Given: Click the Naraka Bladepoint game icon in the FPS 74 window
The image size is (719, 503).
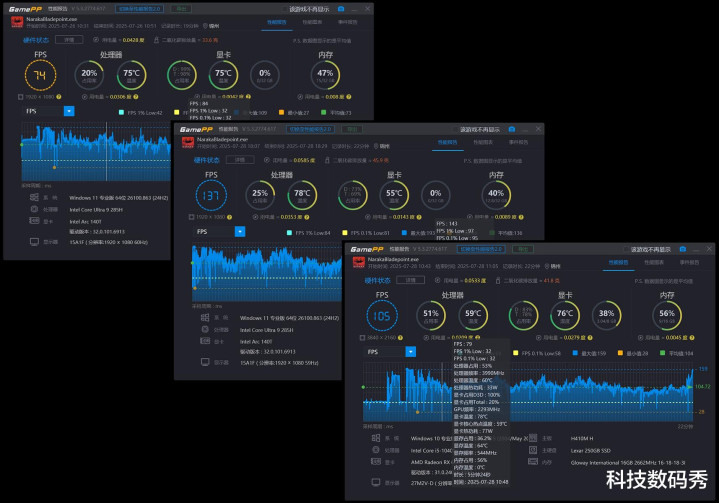Looking at the screenshot, I should coord(17,22).
